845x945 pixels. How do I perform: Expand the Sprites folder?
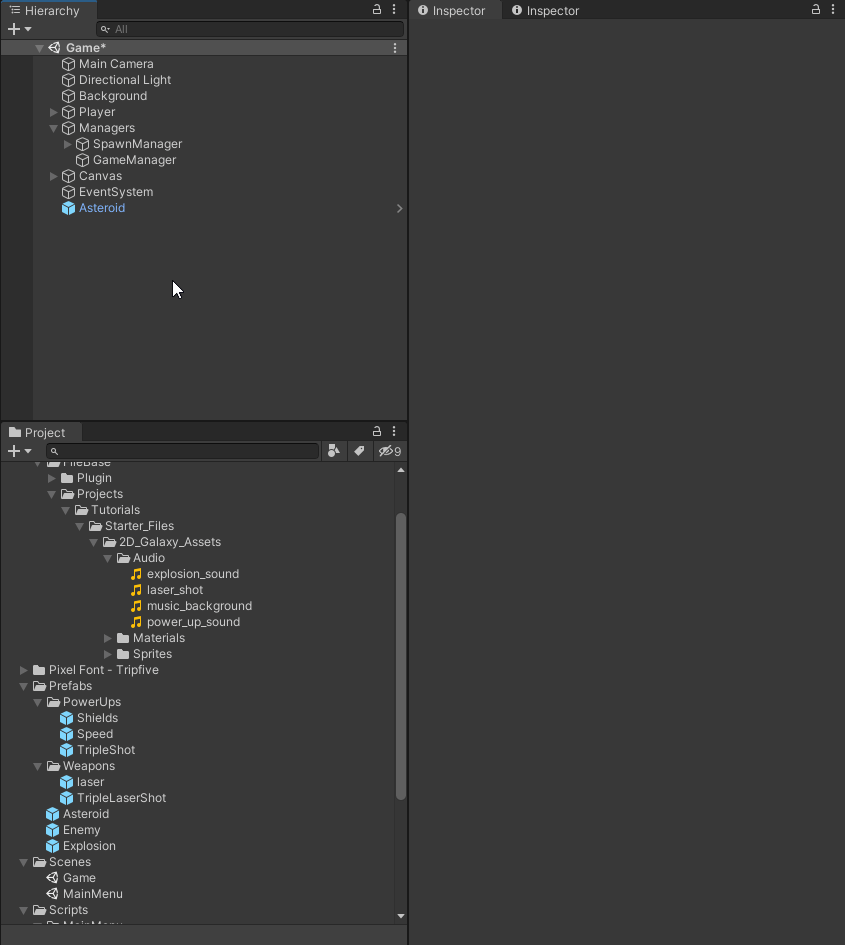point(107,654)
